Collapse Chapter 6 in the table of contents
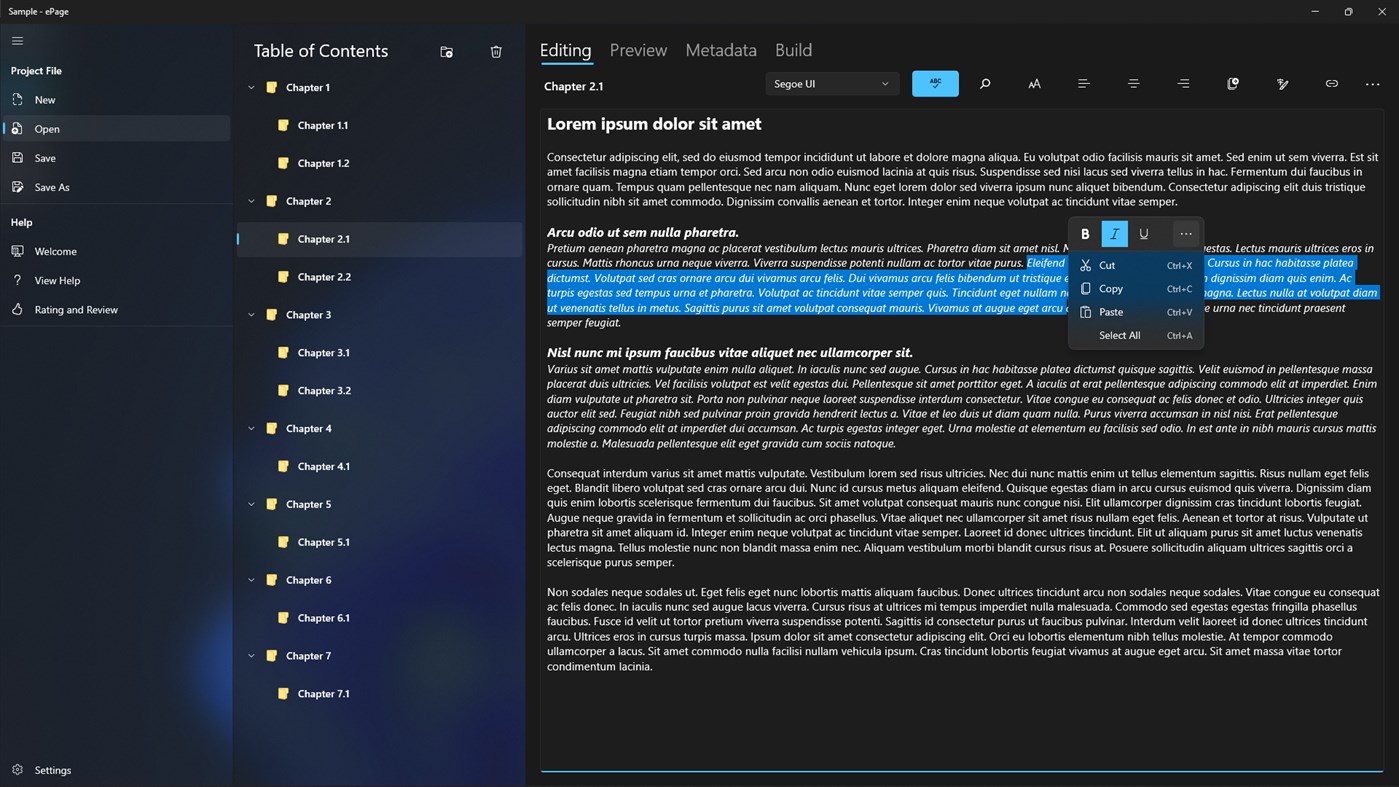Image resolution: width=1399 pixels, height=787 pixels. click(x=251, y=579)
